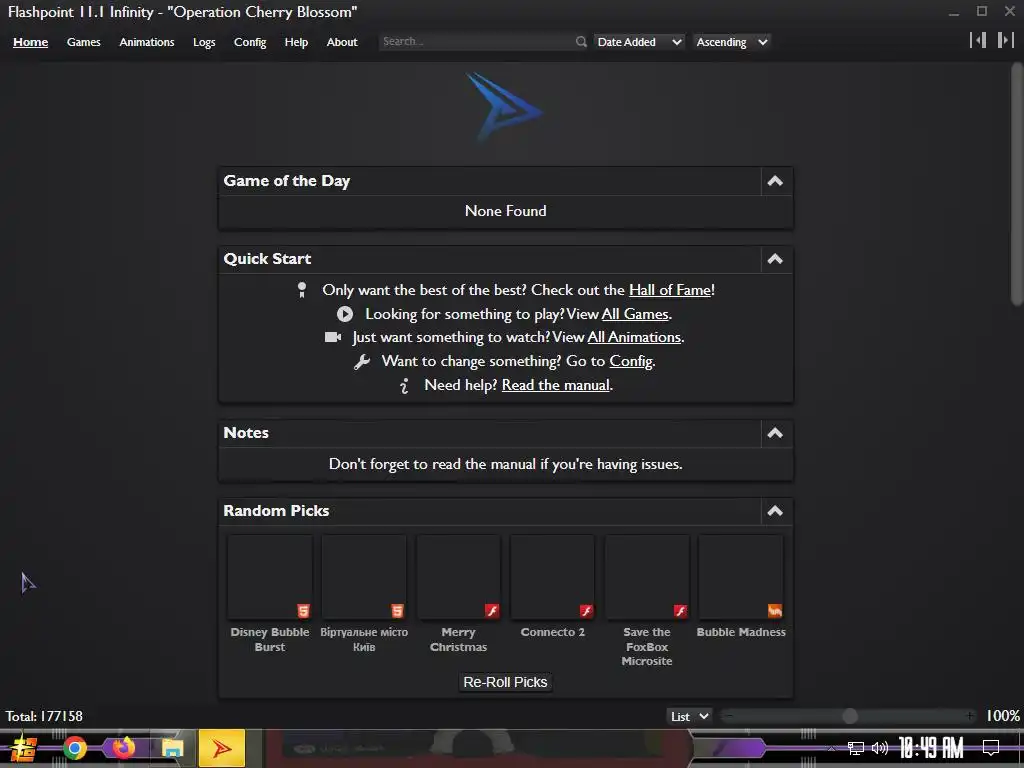Click Flash badge on Save the FoxBox

point(680,611)
